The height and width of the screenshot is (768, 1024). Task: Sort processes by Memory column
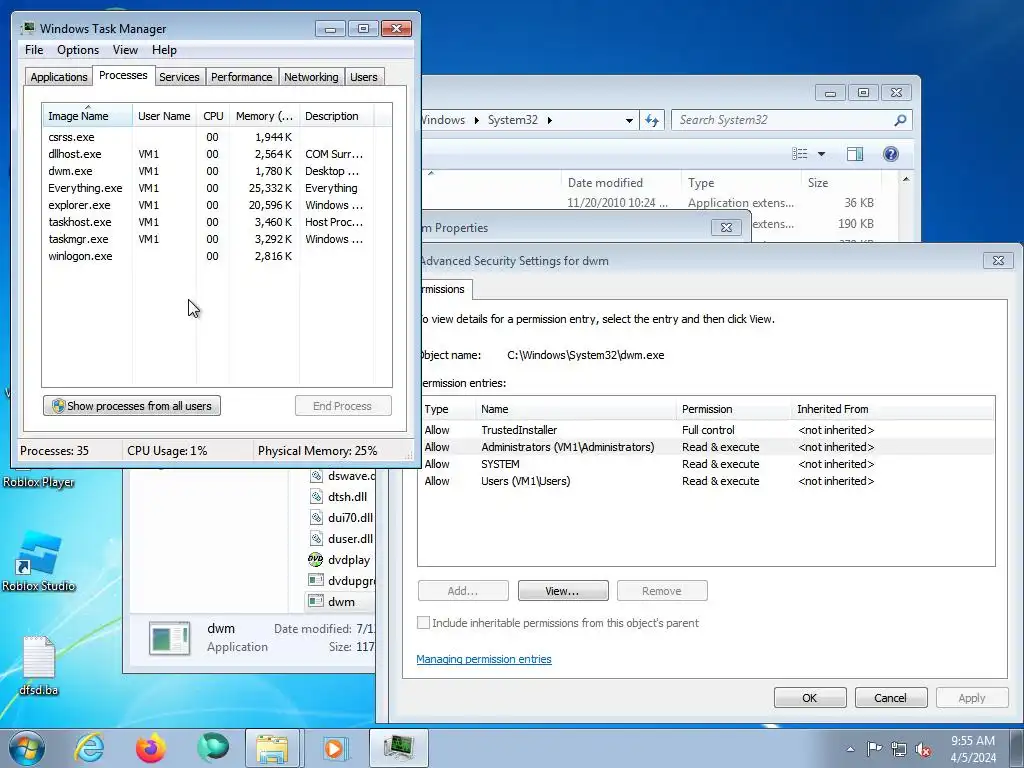(x=264, y=116)
